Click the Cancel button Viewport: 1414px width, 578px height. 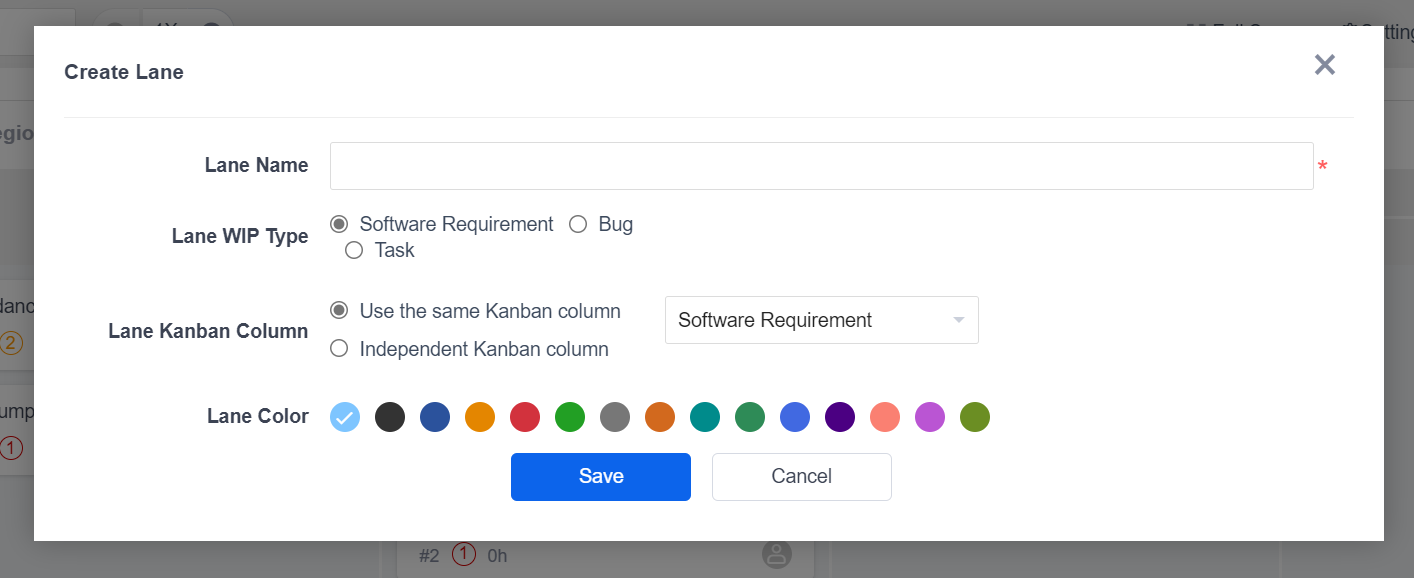pyautogui.click(x=801, y=476)
